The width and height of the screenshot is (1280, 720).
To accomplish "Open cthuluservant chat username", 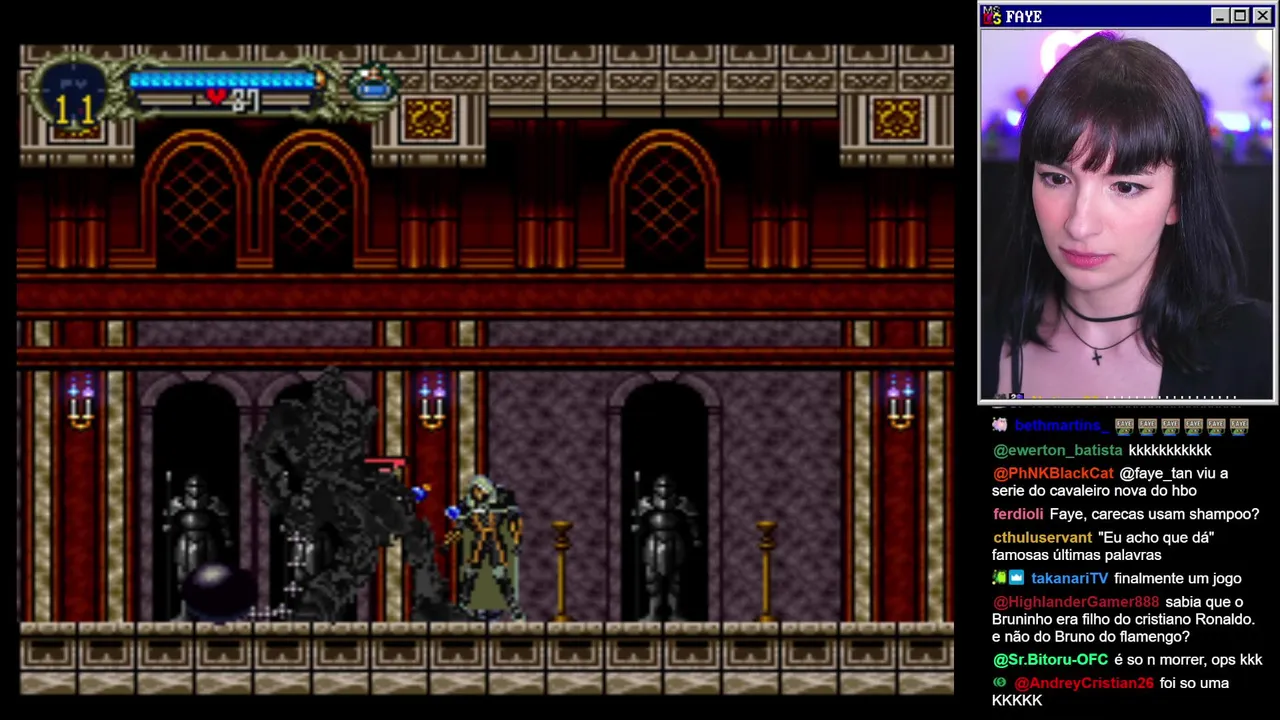I will [1042, 537].
